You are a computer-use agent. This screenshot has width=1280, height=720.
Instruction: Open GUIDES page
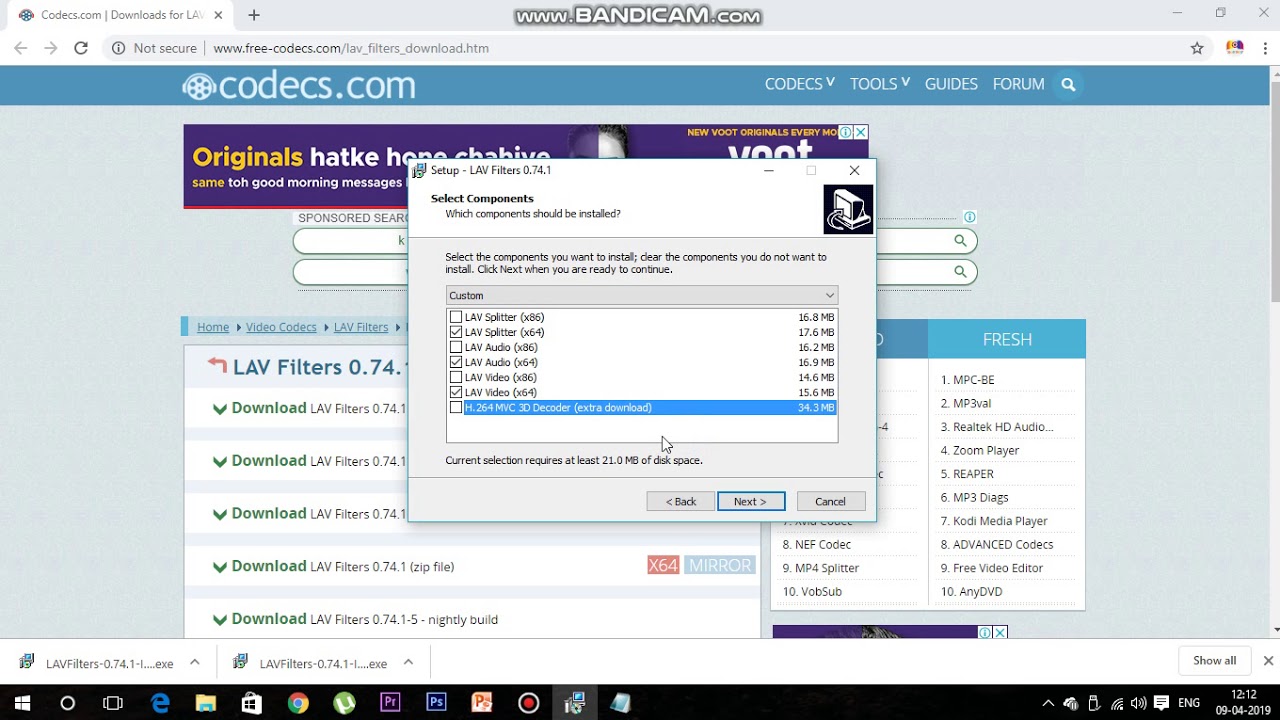951,84
